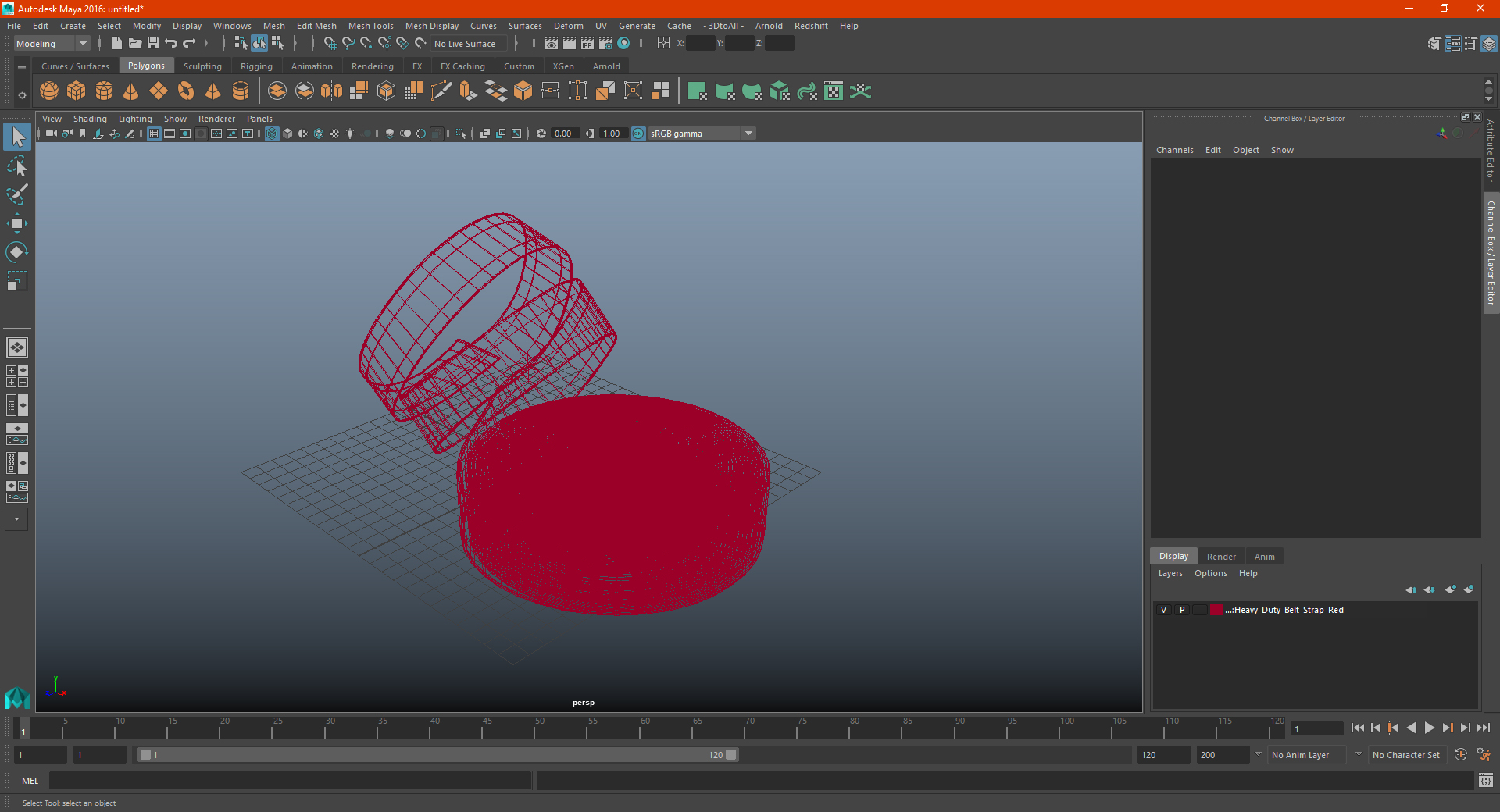Activate the Paint selection tool

(17, 194)
